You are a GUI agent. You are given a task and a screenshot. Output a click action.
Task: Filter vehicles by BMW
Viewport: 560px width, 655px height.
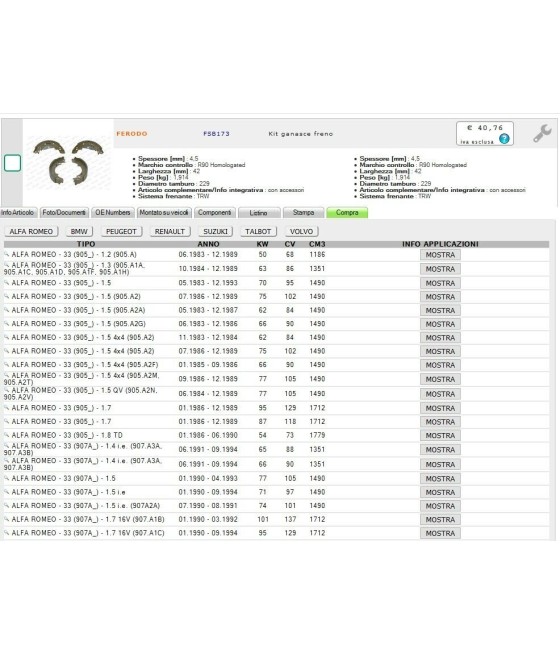(79, 231)
